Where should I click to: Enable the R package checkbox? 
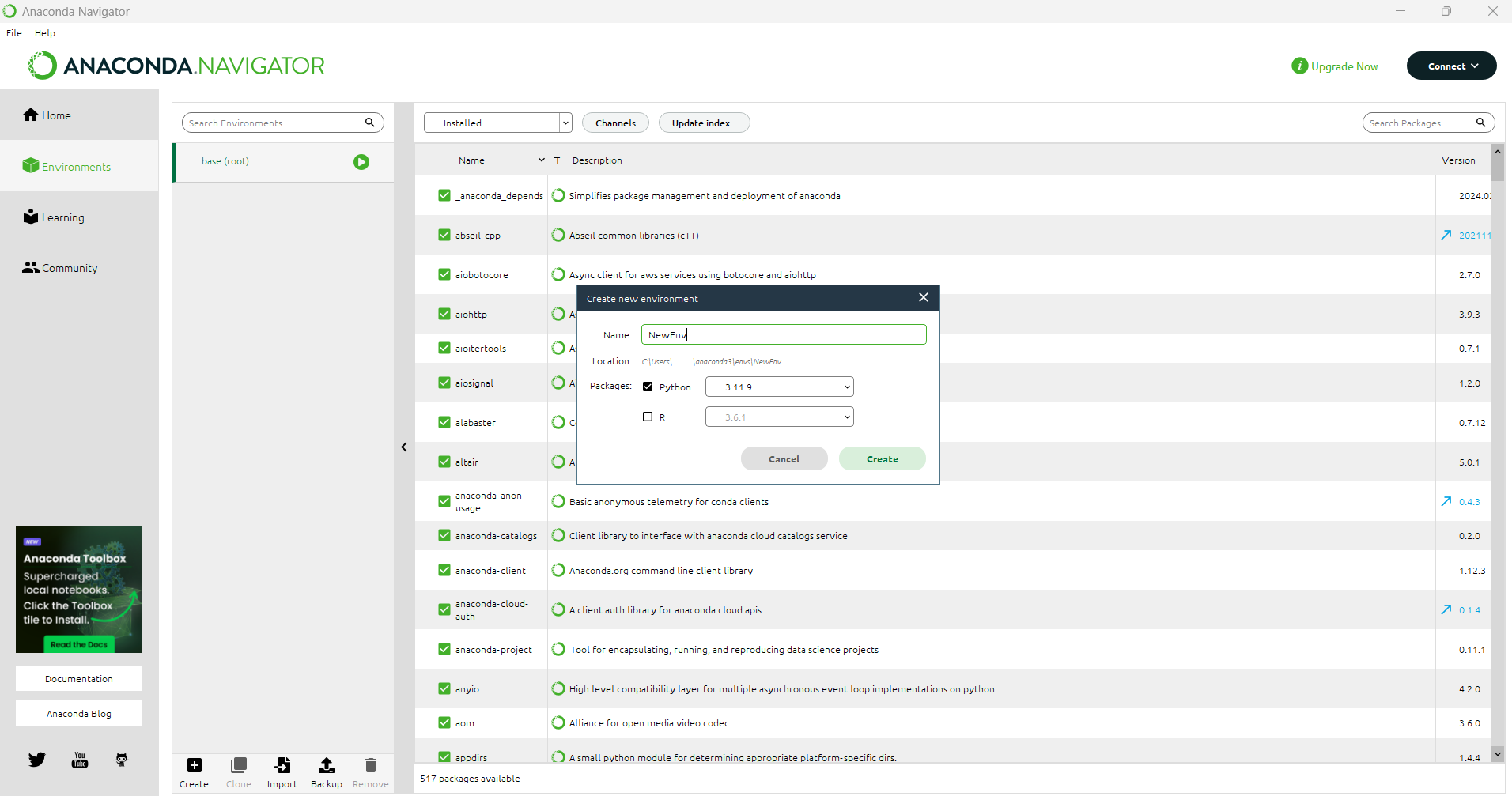(x=648, y=417)
